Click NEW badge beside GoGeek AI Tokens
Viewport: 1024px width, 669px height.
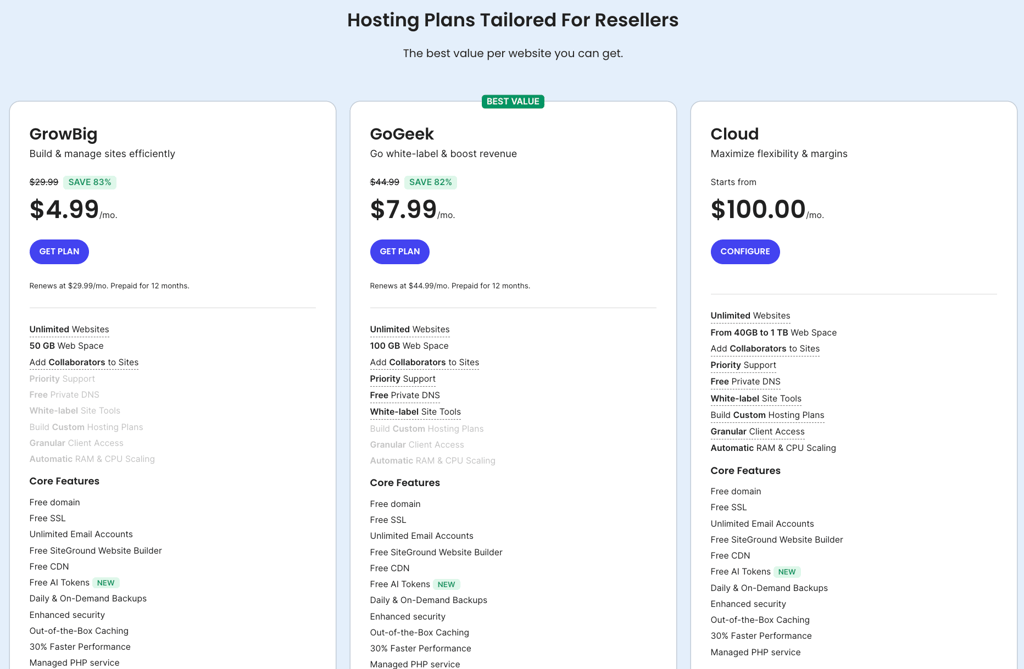coord(447,584)
